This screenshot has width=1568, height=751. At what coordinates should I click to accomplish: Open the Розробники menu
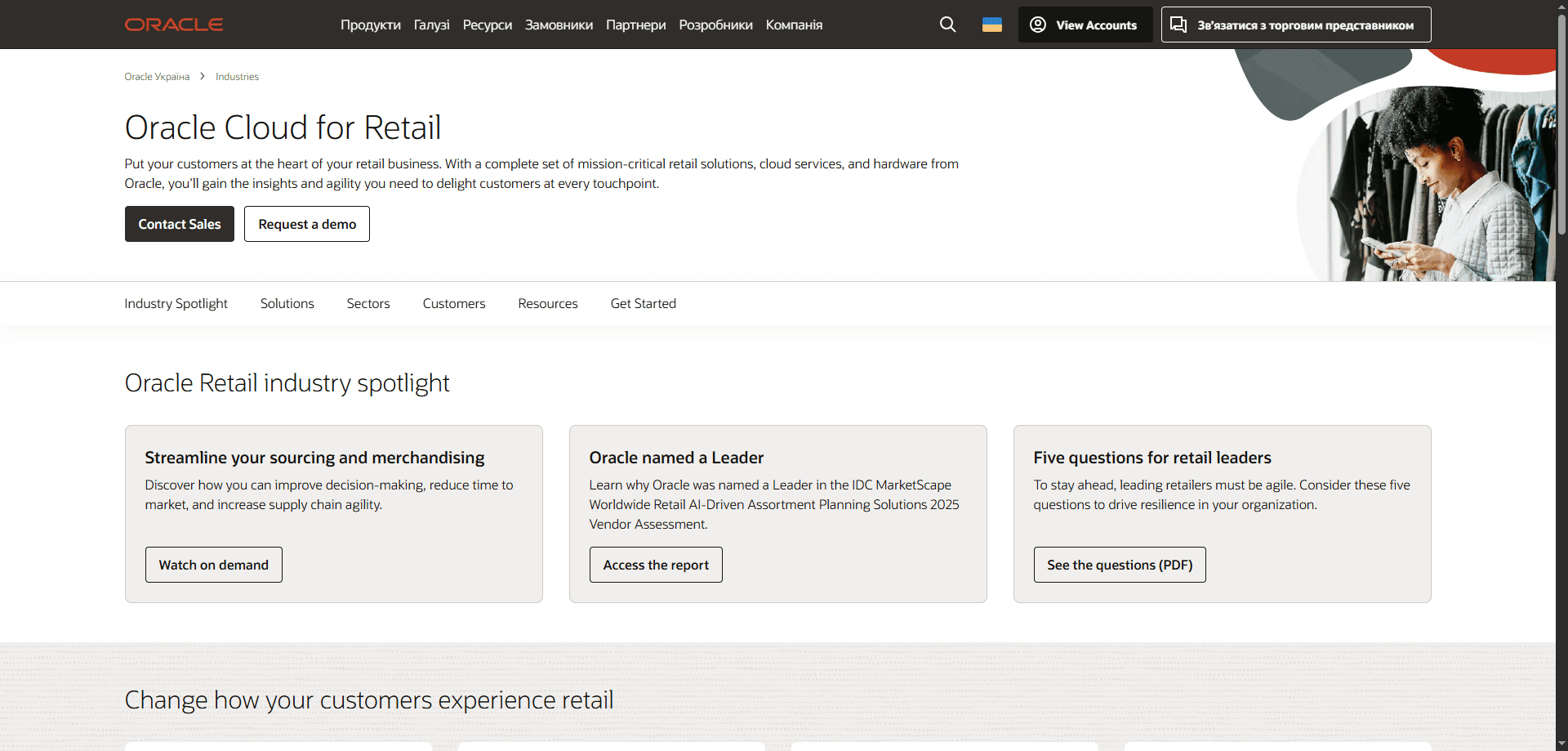pyautogui.click(x=716, y=25)
